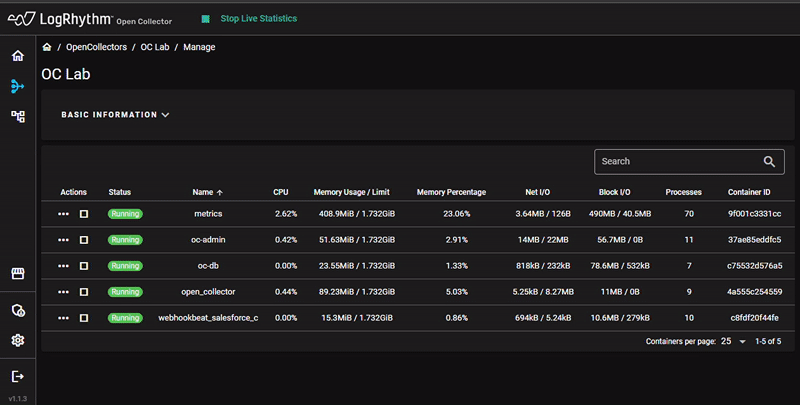Viewport: 800px width, 405px height.
Task: Stop the open_collector container square button
Action: [84, 292]
